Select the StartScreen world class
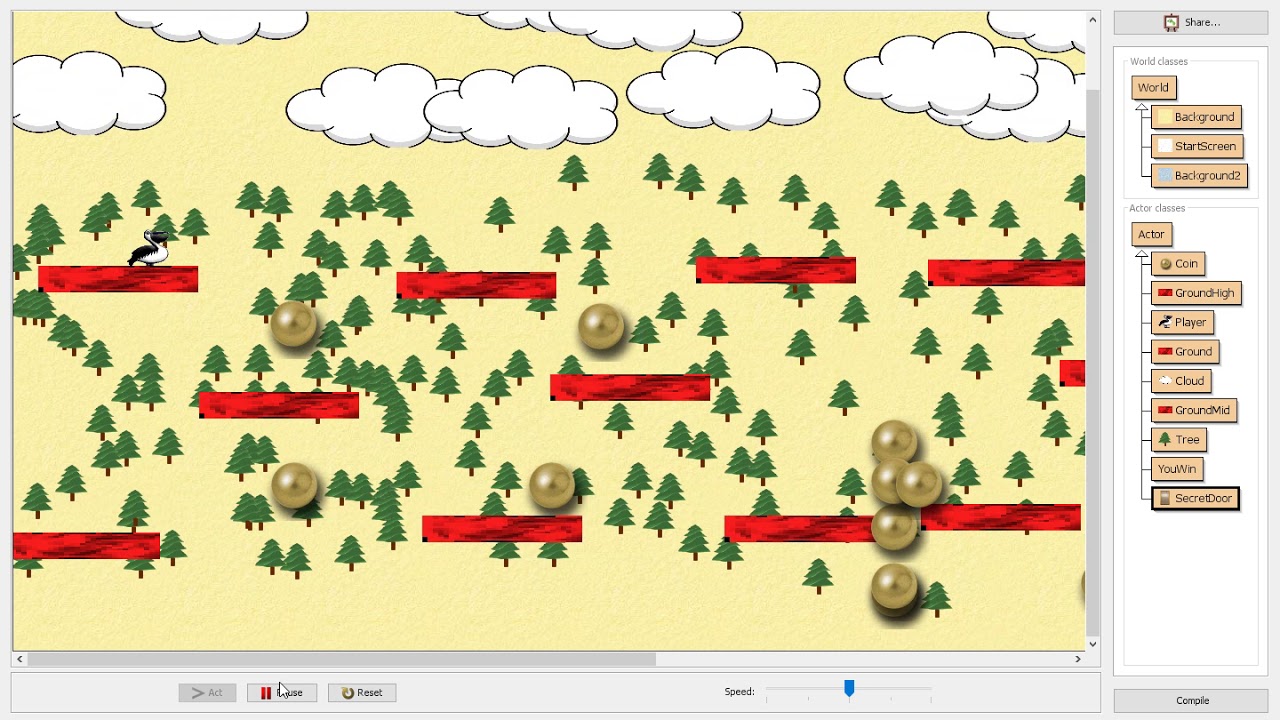 [1197, 146]
